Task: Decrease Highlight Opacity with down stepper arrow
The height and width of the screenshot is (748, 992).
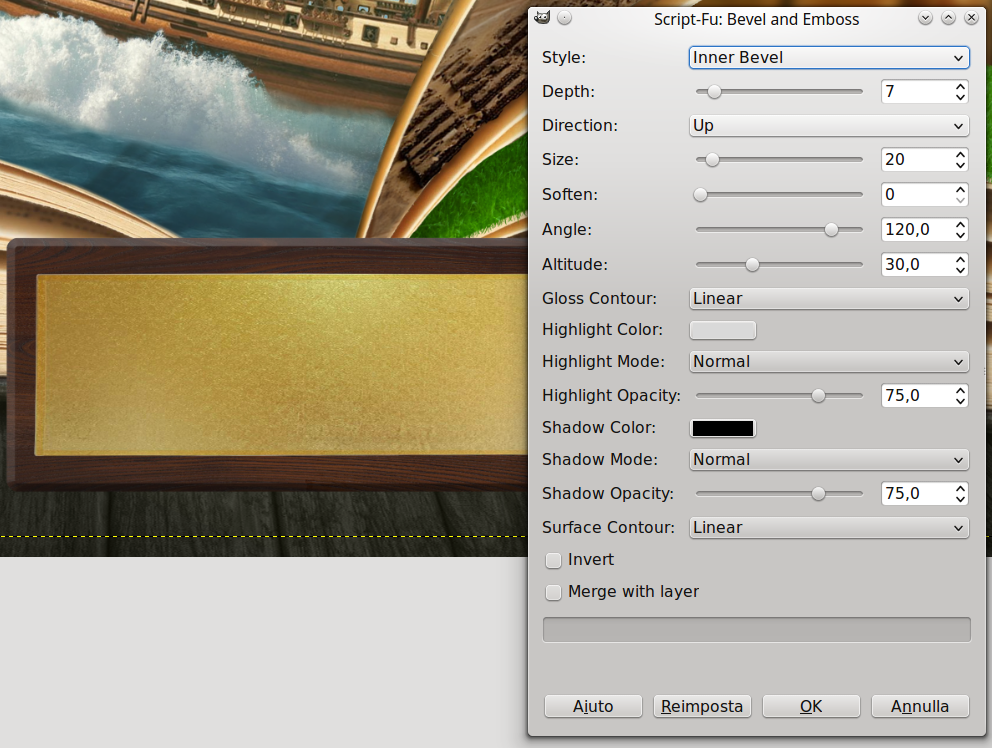Action: [x=960, y=401]
